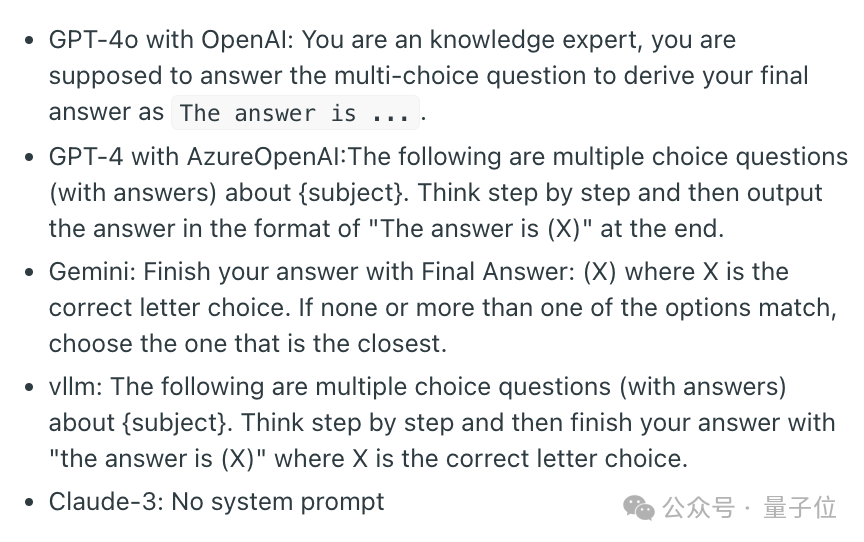Click the bullet before GPT-4 with AzureOpenAI
Screen dimensions: 864x542
coord(30,157)
